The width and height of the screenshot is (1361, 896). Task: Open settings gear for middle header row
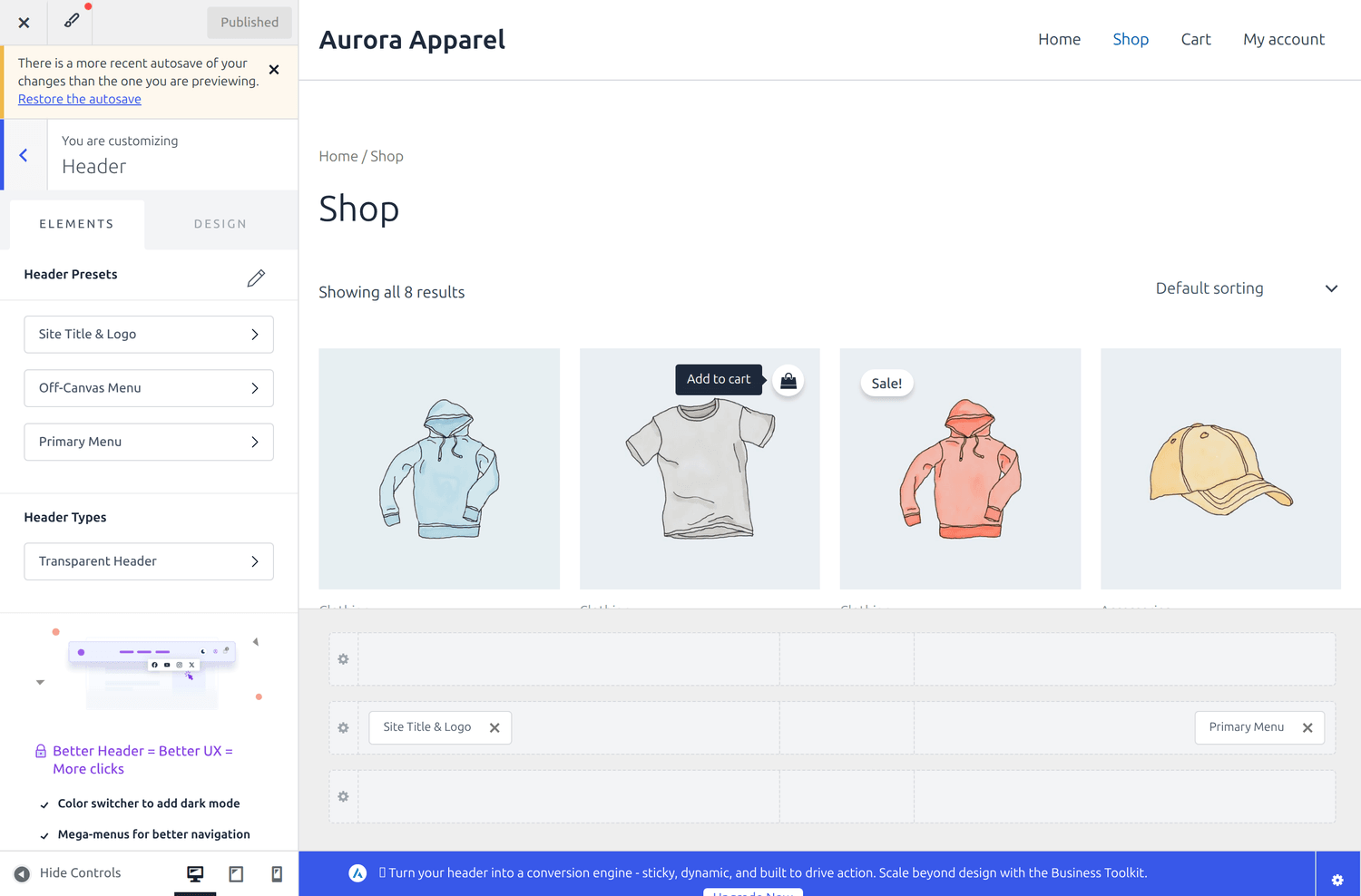(343, 727)
